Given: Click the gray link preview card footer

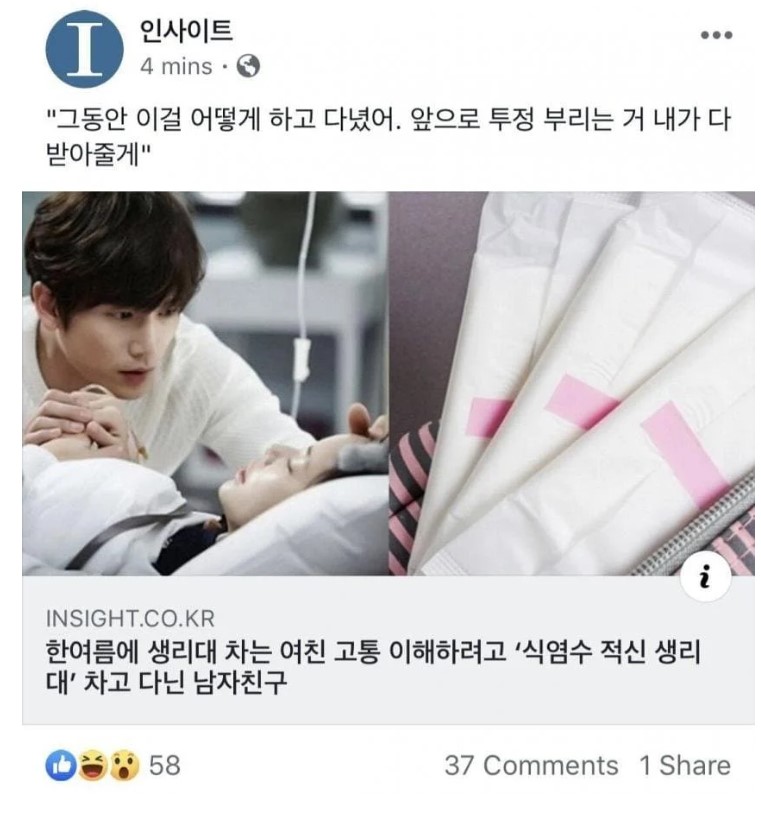Looking at the screenshot, I should (388, 650).
